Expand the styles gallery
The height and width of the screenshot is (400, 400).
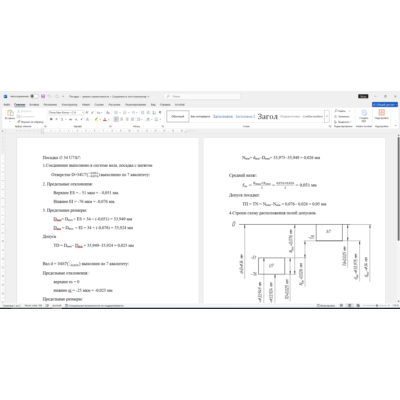327,116
